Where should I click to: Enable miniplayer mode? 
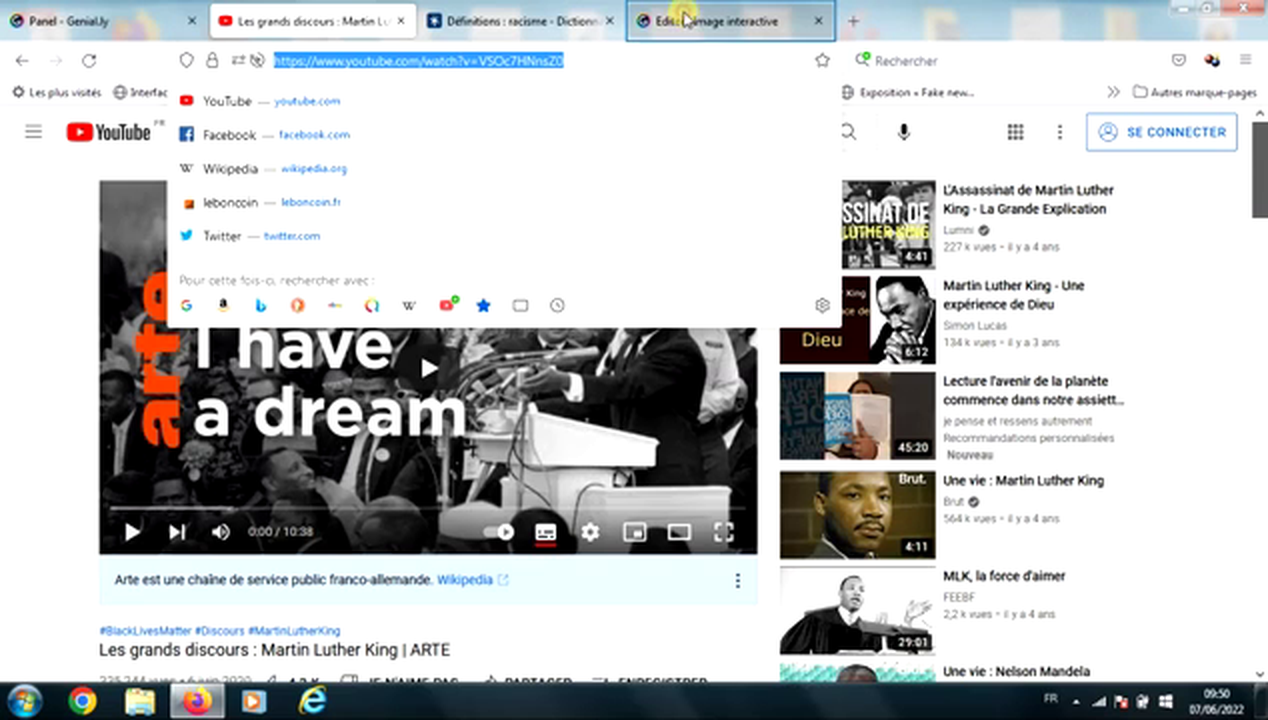tap(635, 532)
